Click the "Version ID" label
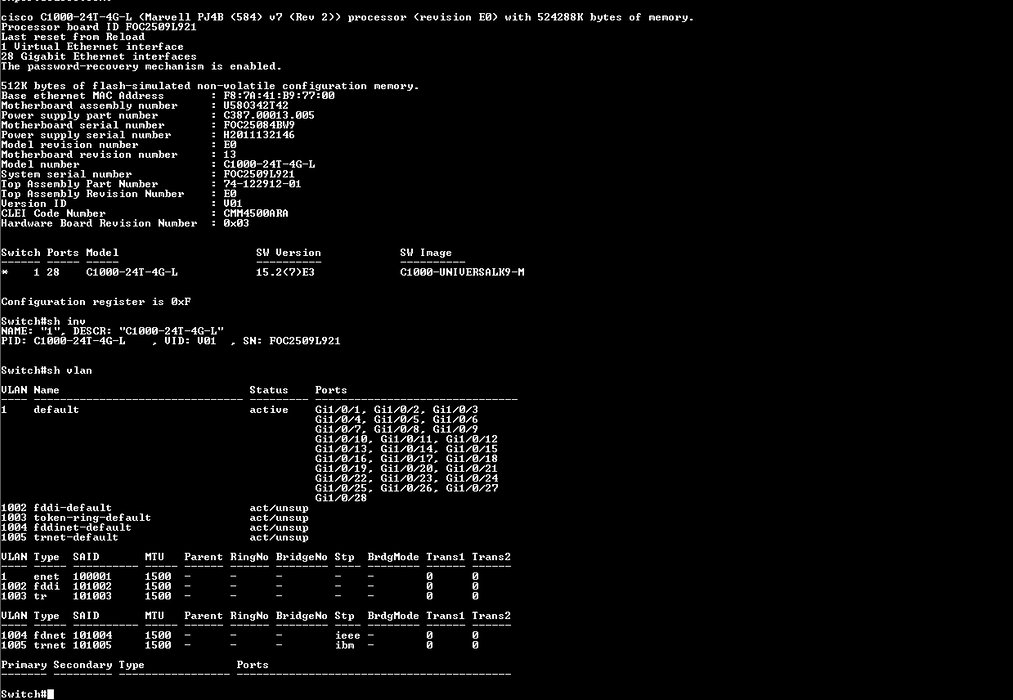This screenshot has height=700, width=1013. (x=34, y=203)
